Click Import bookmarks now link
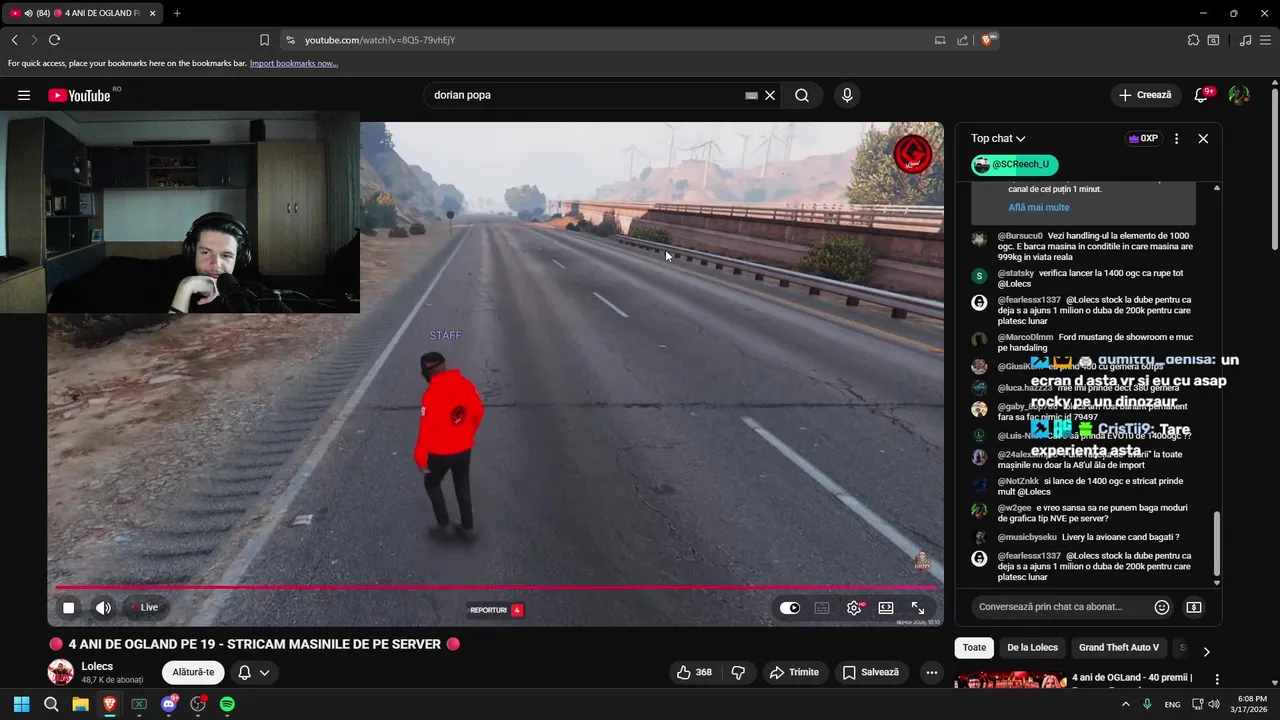Screen dimensions: 1280x720 (293, 63)
